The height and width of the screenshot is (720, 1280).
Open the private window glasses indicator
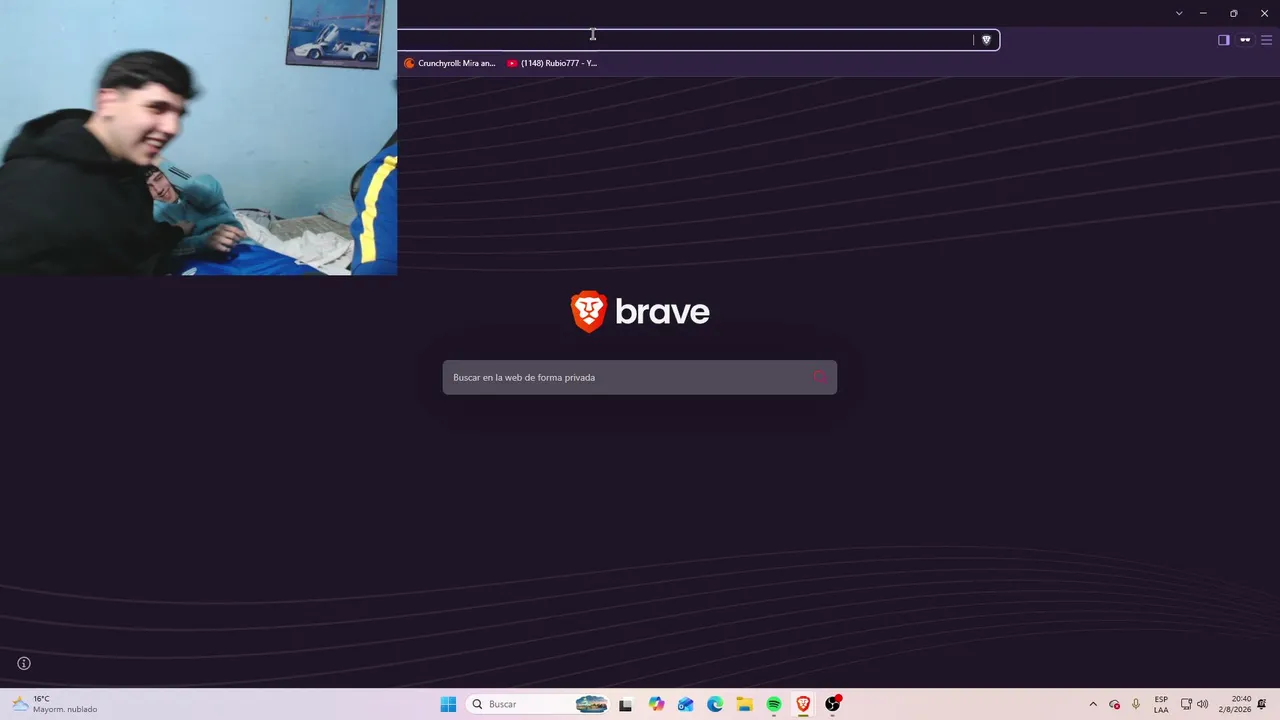coord(1245,40)
